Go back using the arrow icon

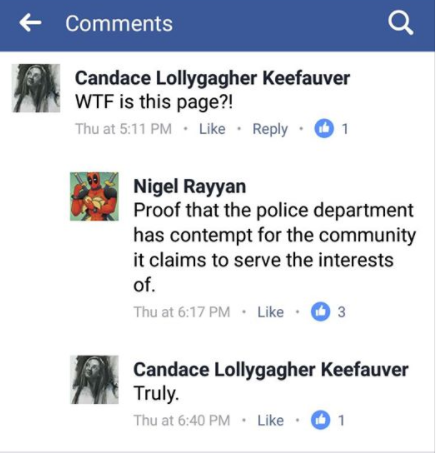click(x=30, y=23)
